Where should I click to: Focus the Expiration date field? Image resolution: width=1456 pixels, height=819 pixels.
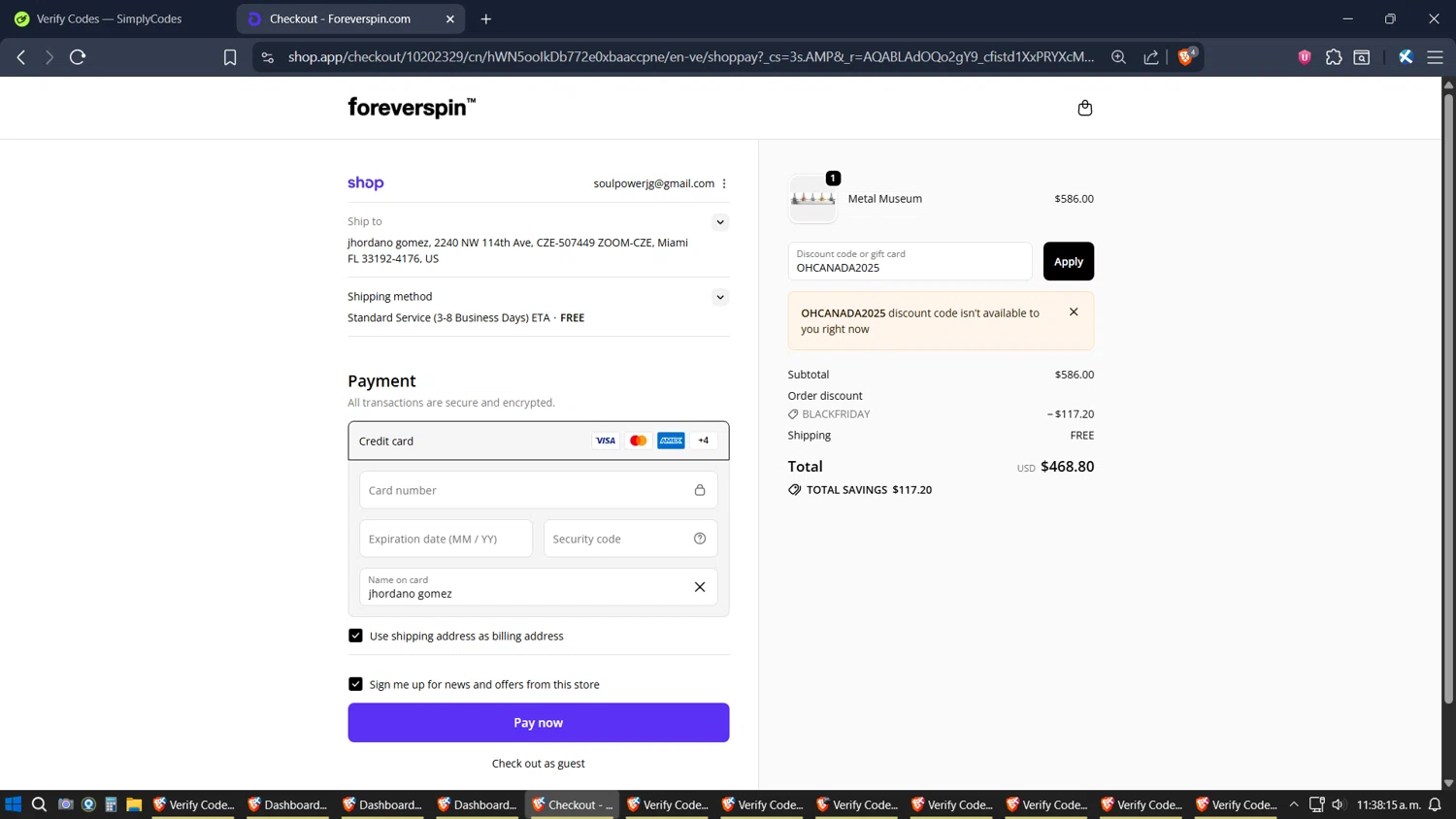[447, 539]
